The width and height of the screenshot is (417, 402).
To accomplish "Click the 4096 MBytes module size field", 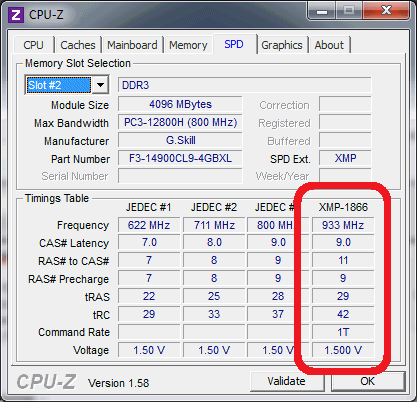I will click(x=180, y=104).
